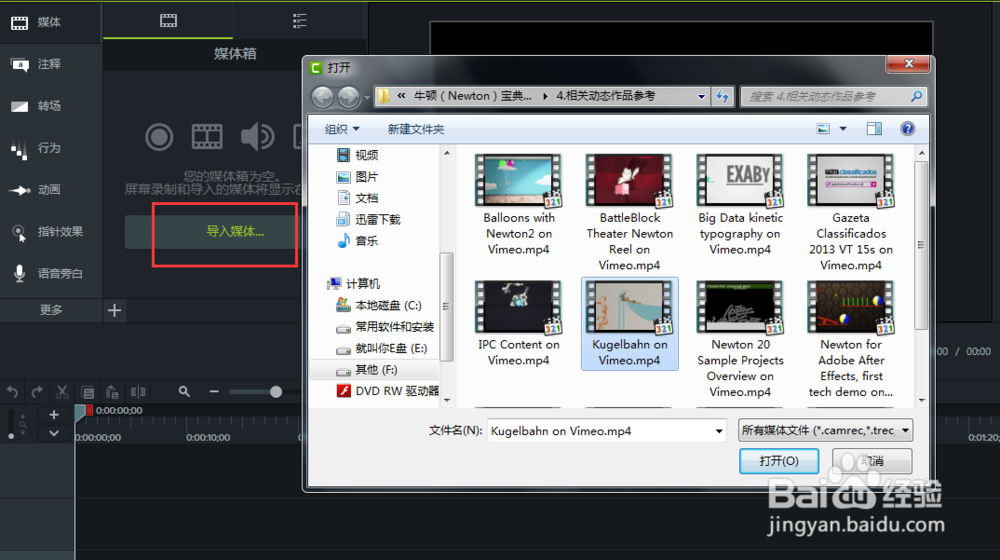Click the 打开(O) Open button

pos(779,461)
